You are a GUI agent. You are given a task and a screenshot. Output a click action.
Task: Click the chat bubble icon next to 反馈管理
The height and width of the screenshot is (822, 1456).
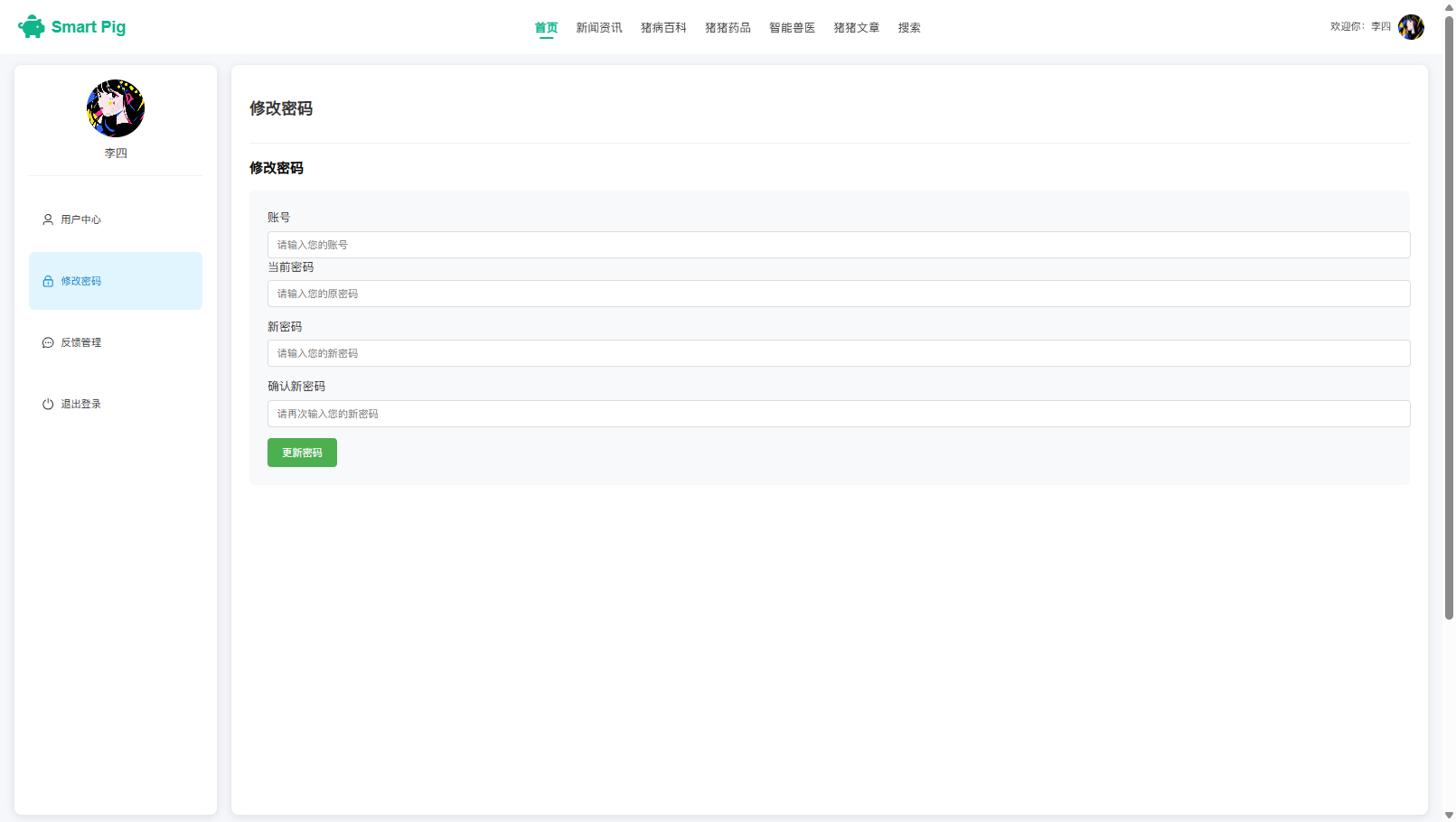tap(48, 342)
